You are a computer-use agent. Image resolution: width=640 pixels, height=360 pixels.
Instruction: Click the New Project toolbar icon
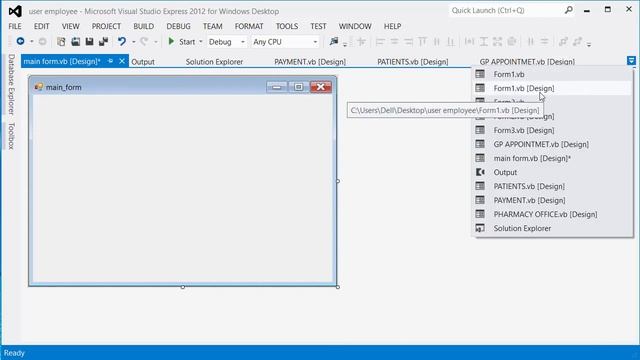click(x=61, y=41)
